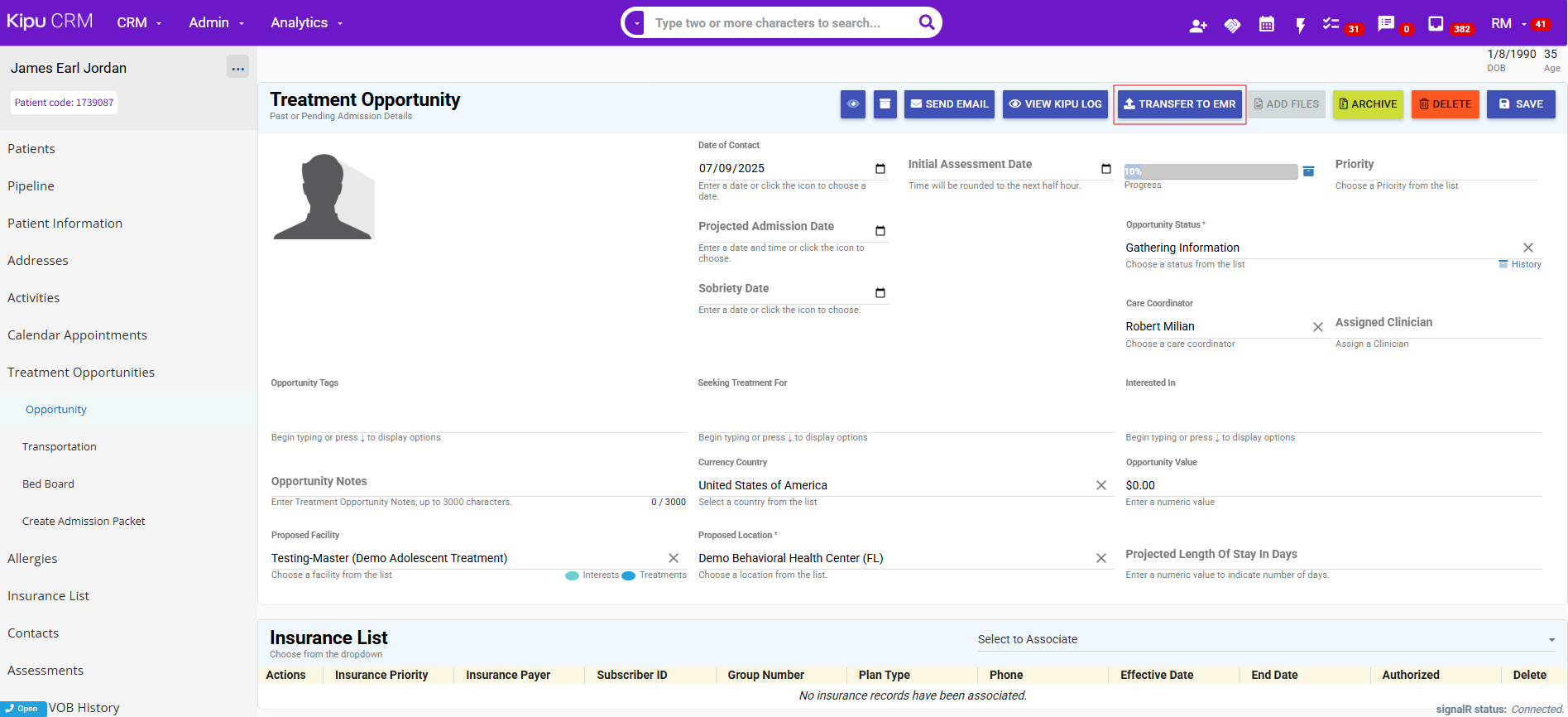Screen dimensions: 1568x717
Task: Toggle the Treatments switch under Proposed Facility
Action: (629, 575)
